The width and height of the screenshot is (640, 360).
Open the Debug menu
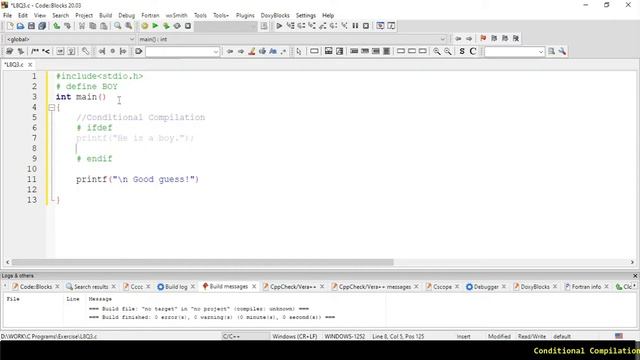127,16
